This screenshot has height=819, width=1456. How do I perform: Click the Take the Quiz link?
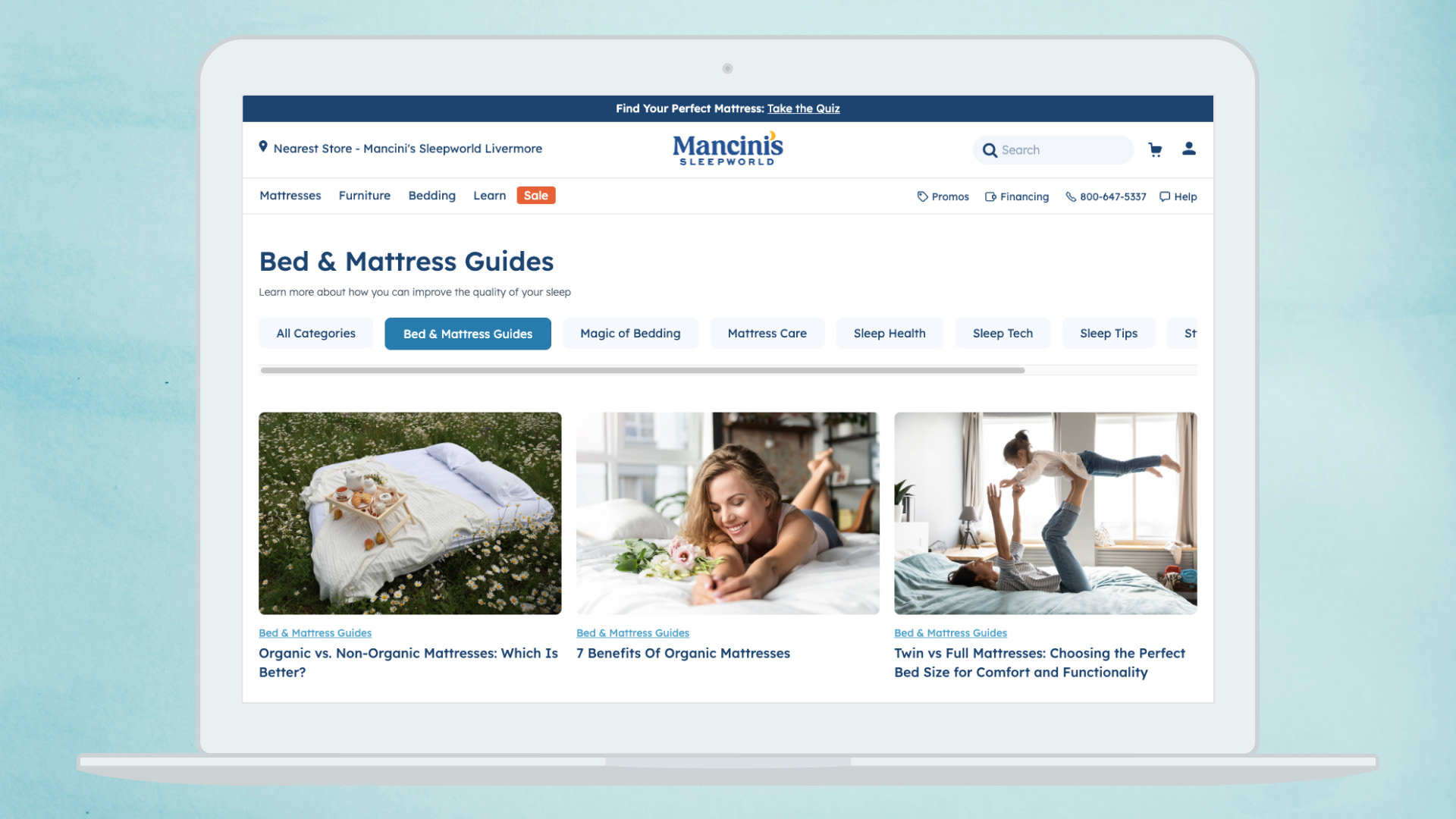803,108
